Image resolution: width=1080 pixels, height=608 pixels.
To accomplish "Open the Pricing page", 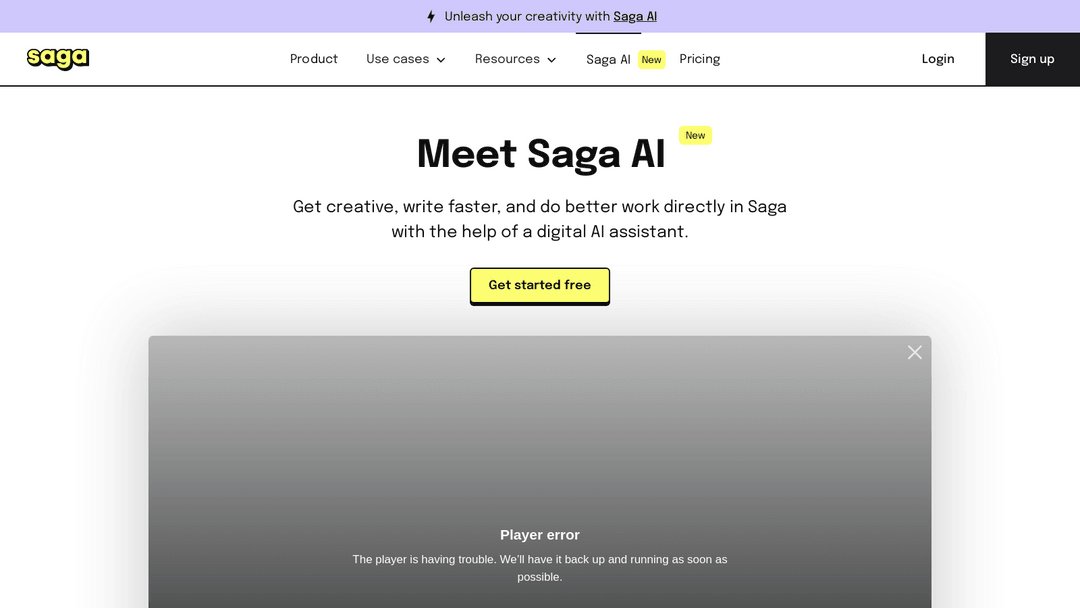I will [x=700, y=59].
